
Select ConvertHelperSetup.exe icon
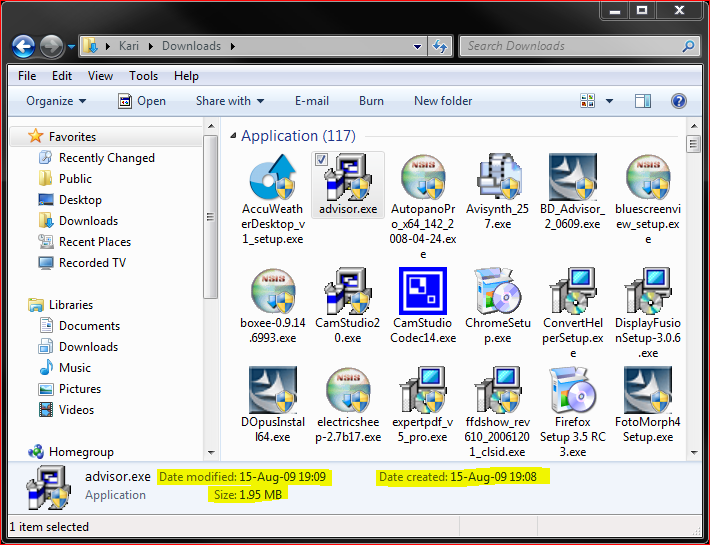573,291
